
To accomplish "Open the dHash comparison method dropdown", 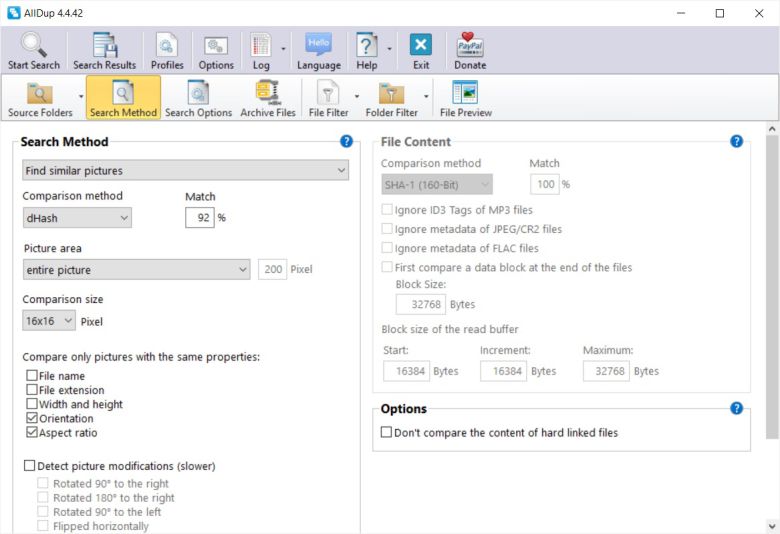I will pos(77,217).
